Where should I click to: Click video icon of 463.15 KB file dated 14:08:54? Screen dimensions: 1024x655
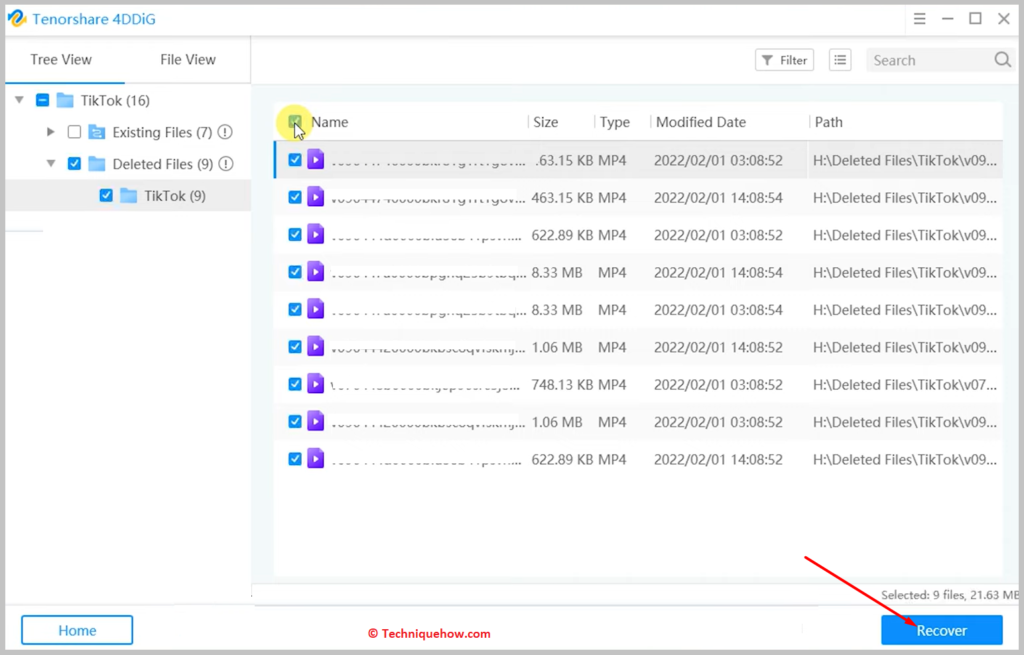[315, 197]
